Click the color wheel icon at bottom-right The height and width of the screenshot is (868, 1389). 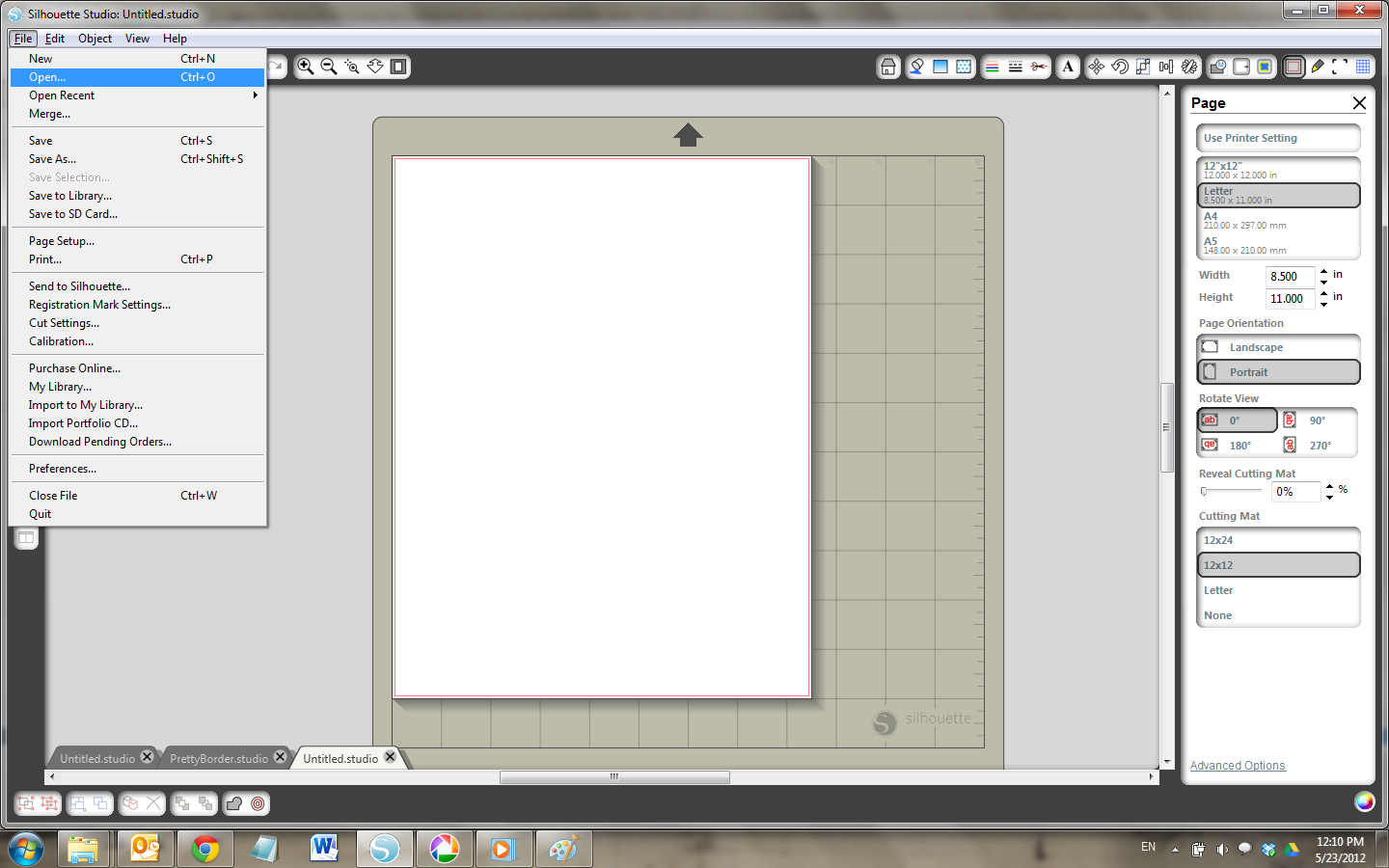pyautogui.click(x=1365, y=801)
